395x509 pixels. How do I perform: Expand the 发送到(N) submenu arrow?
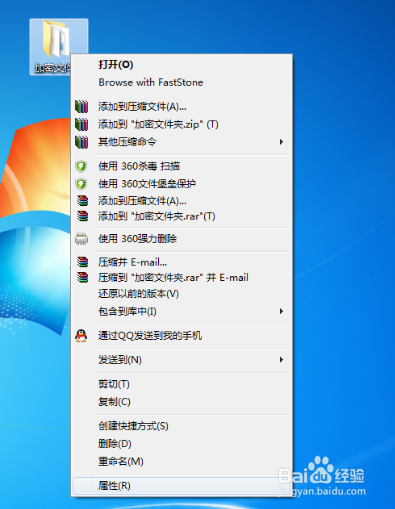click(x=281, y=360)
